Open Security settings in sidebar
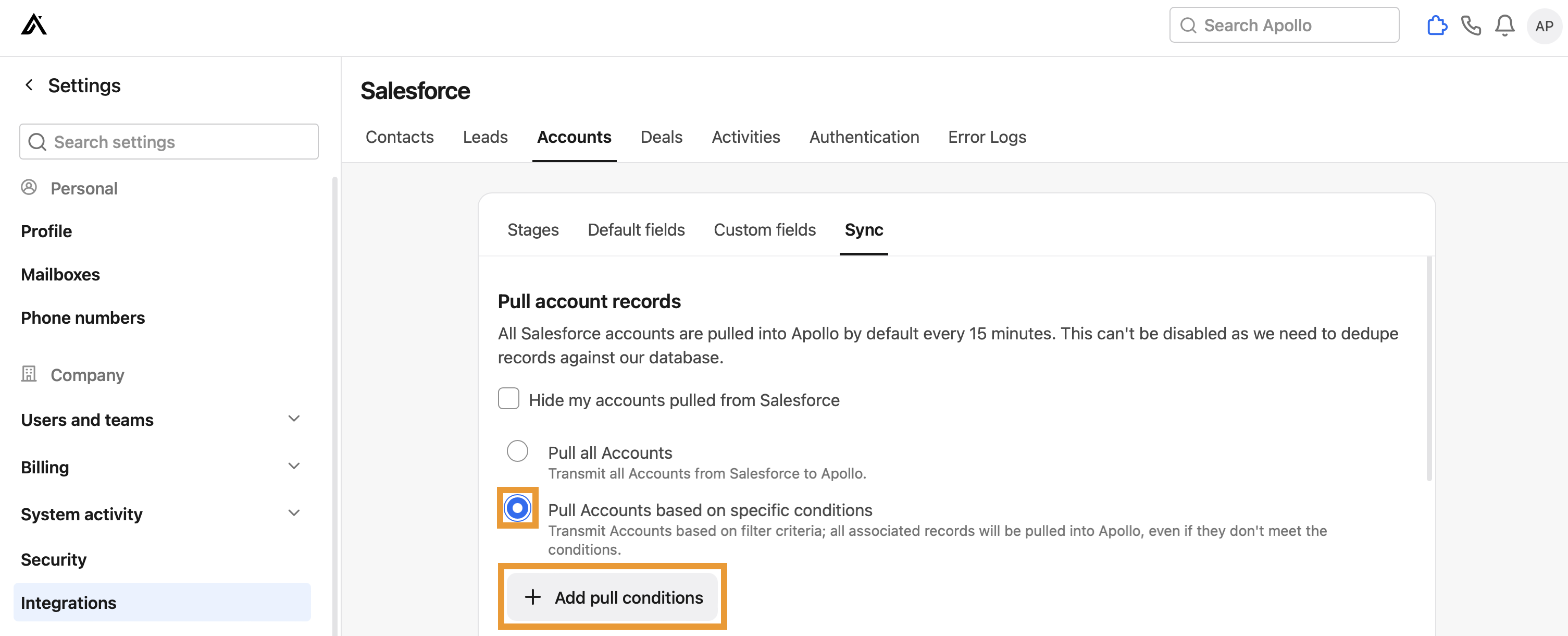 pyautogui.click(x=54, y=559)
